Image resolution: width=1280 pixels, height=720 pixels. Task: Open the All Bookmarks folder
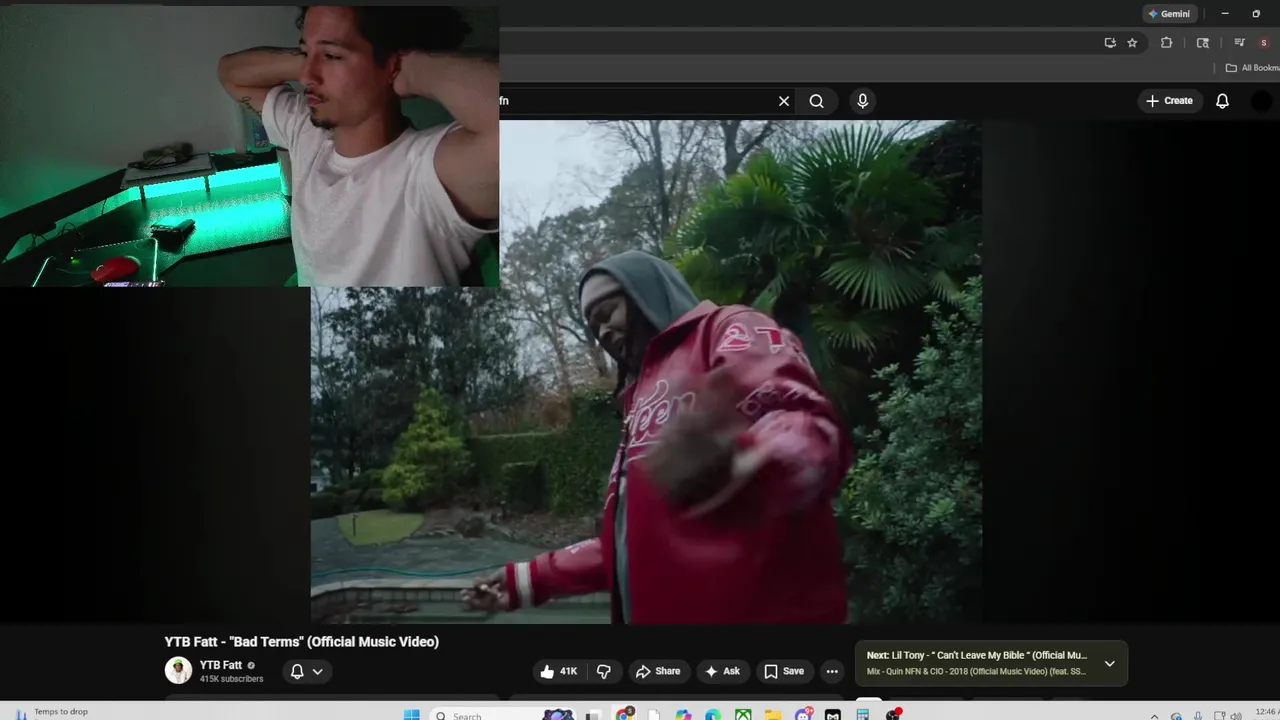click(x=1253, y=68)
